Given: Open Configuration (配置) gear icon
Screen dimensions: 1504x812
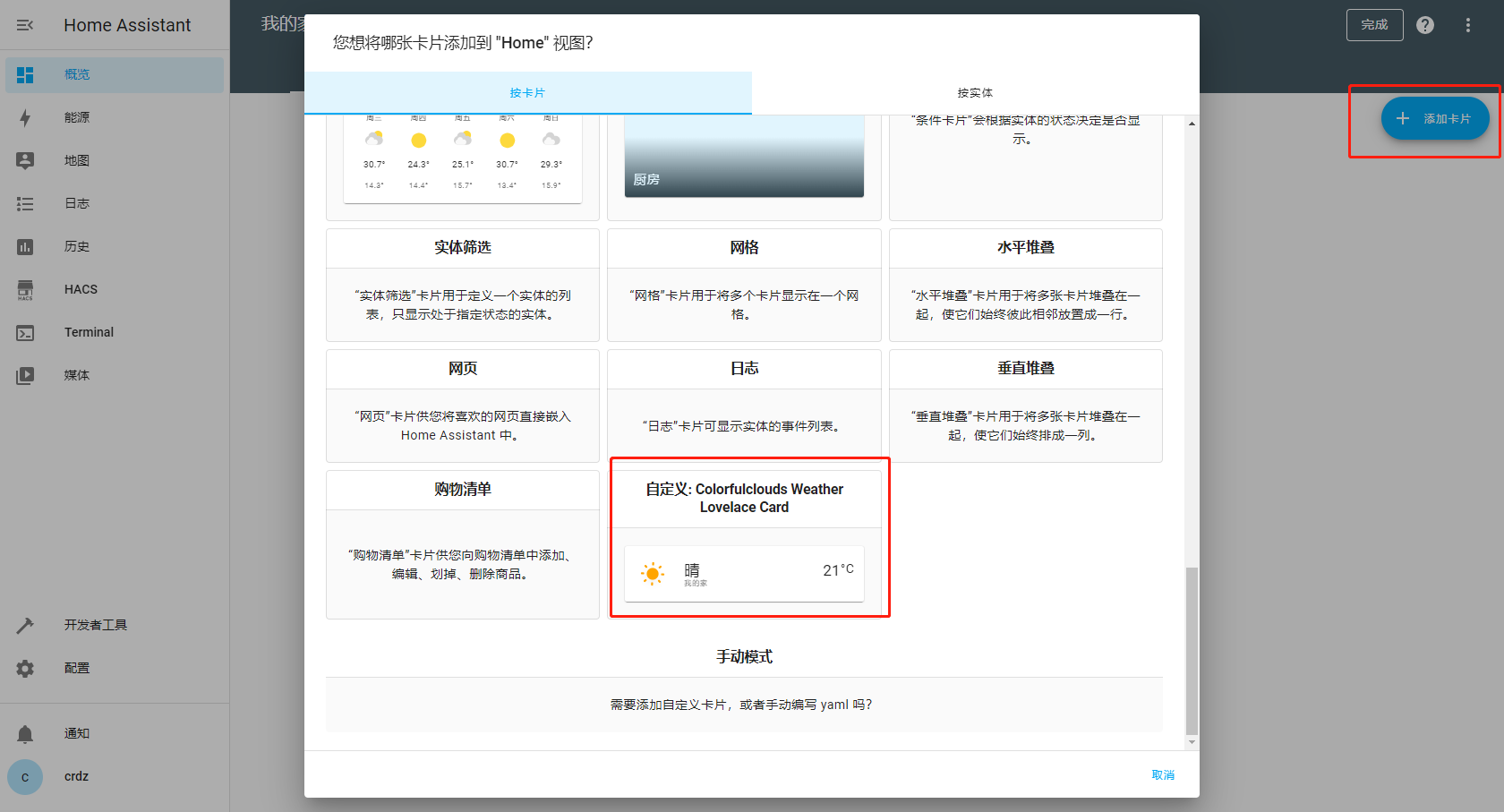Looking at the screenshot, I should pos(25,668).
